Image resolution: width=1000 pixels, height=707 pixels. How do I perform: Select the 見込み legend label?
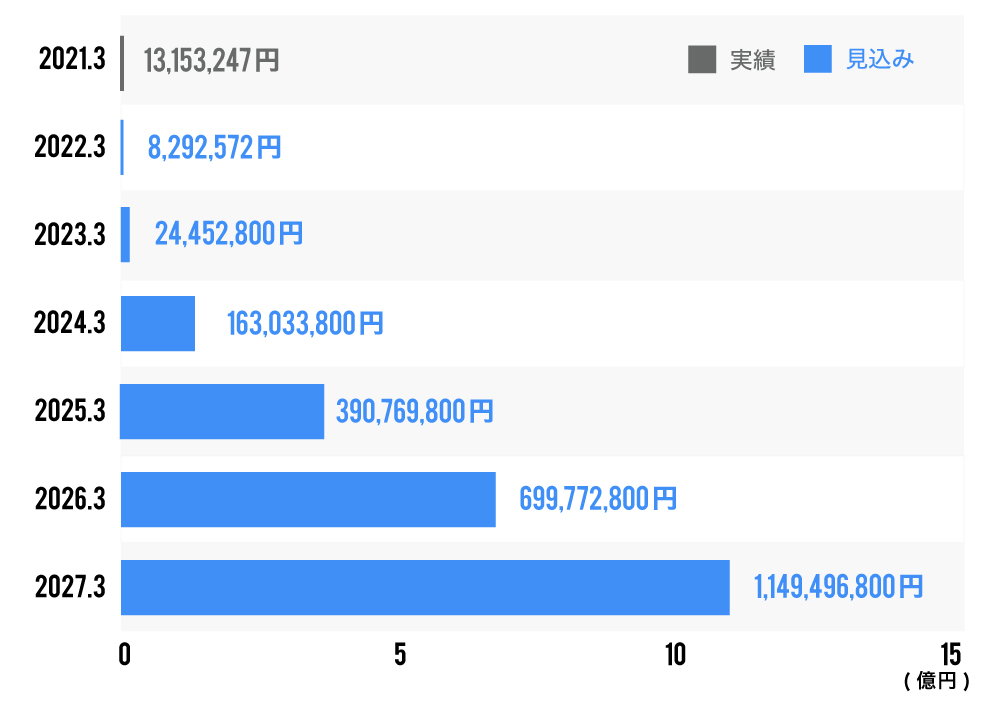[x=880, y=60]
